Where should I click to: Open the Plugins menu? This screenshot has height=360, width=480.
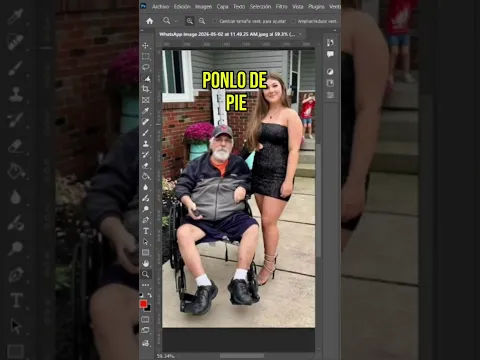click(316, 7)
